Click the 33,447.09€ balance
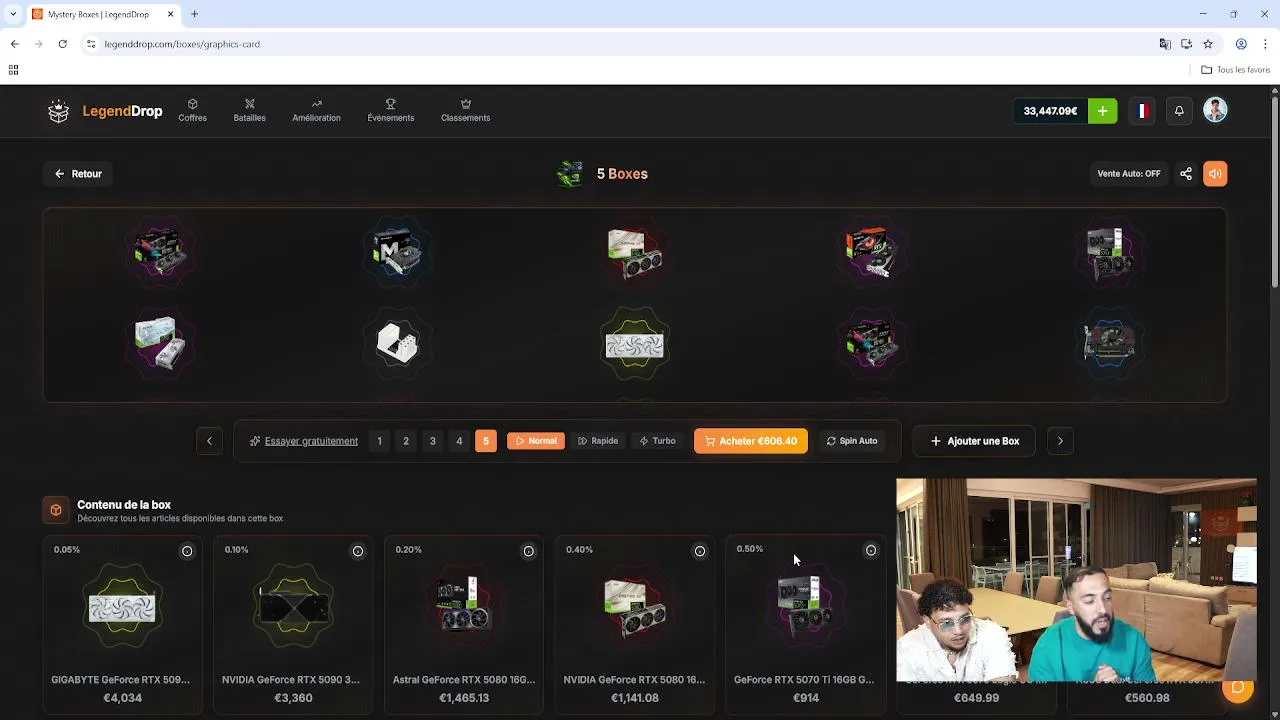 point(1050,111)
